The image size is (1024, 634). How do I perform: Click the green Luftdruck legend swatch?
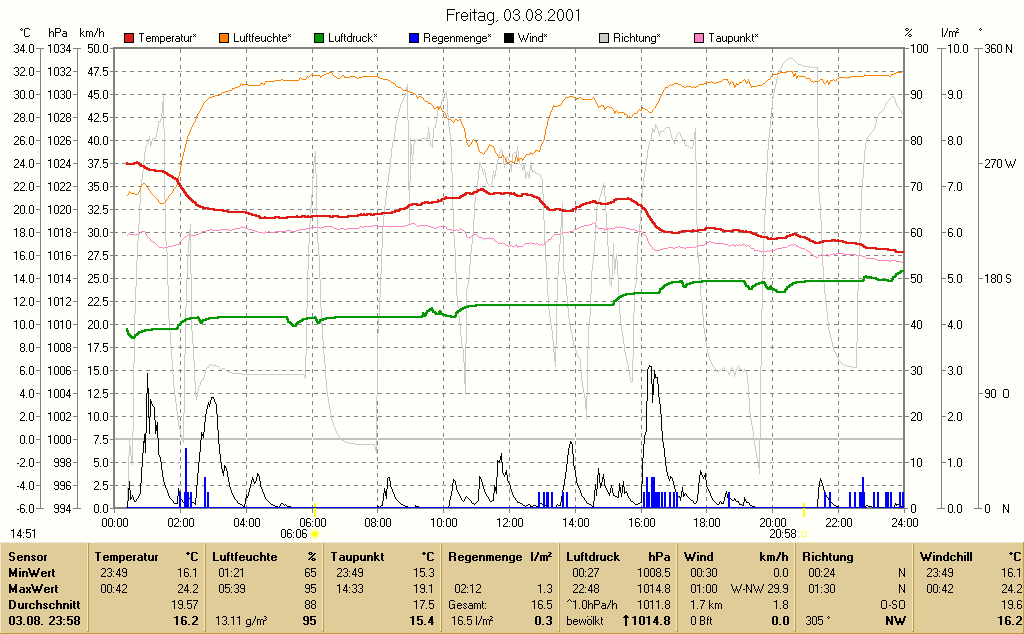(319, 39)
